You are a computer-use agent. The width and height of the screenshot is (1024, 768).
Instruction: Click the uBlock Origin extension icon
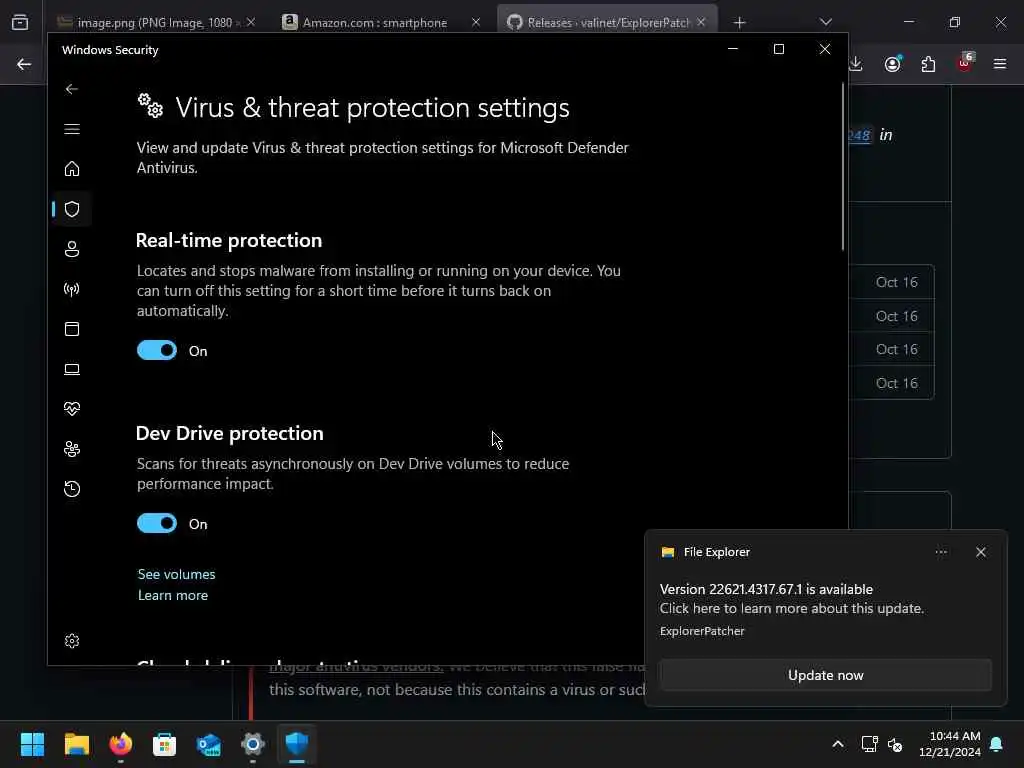point(964,64)
